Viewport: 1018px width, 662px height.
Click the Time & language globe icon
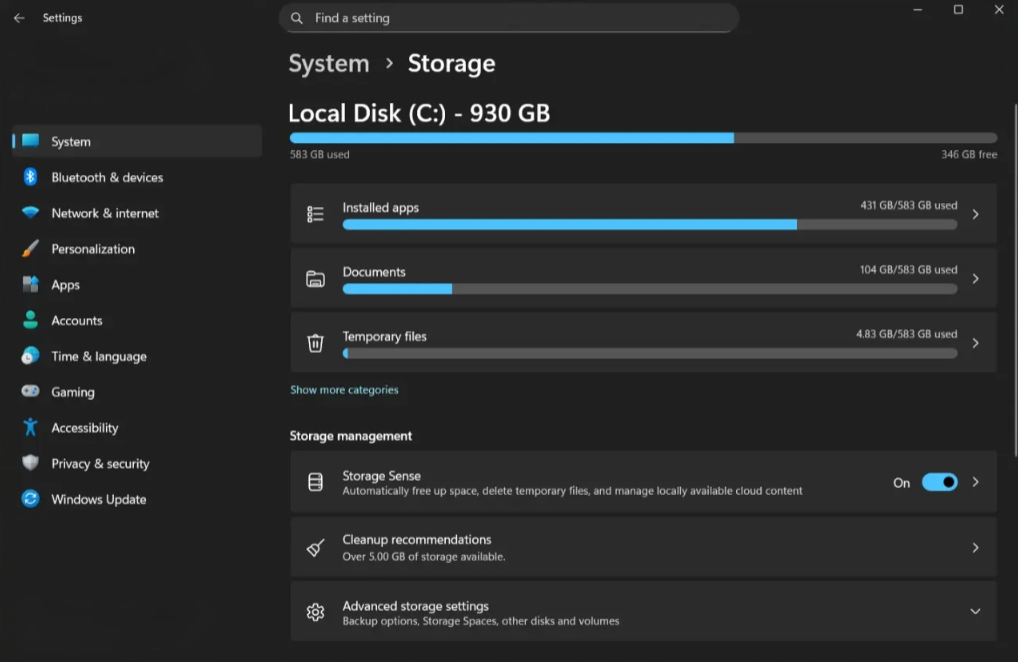pyautogui.click(x=31, y=356)
